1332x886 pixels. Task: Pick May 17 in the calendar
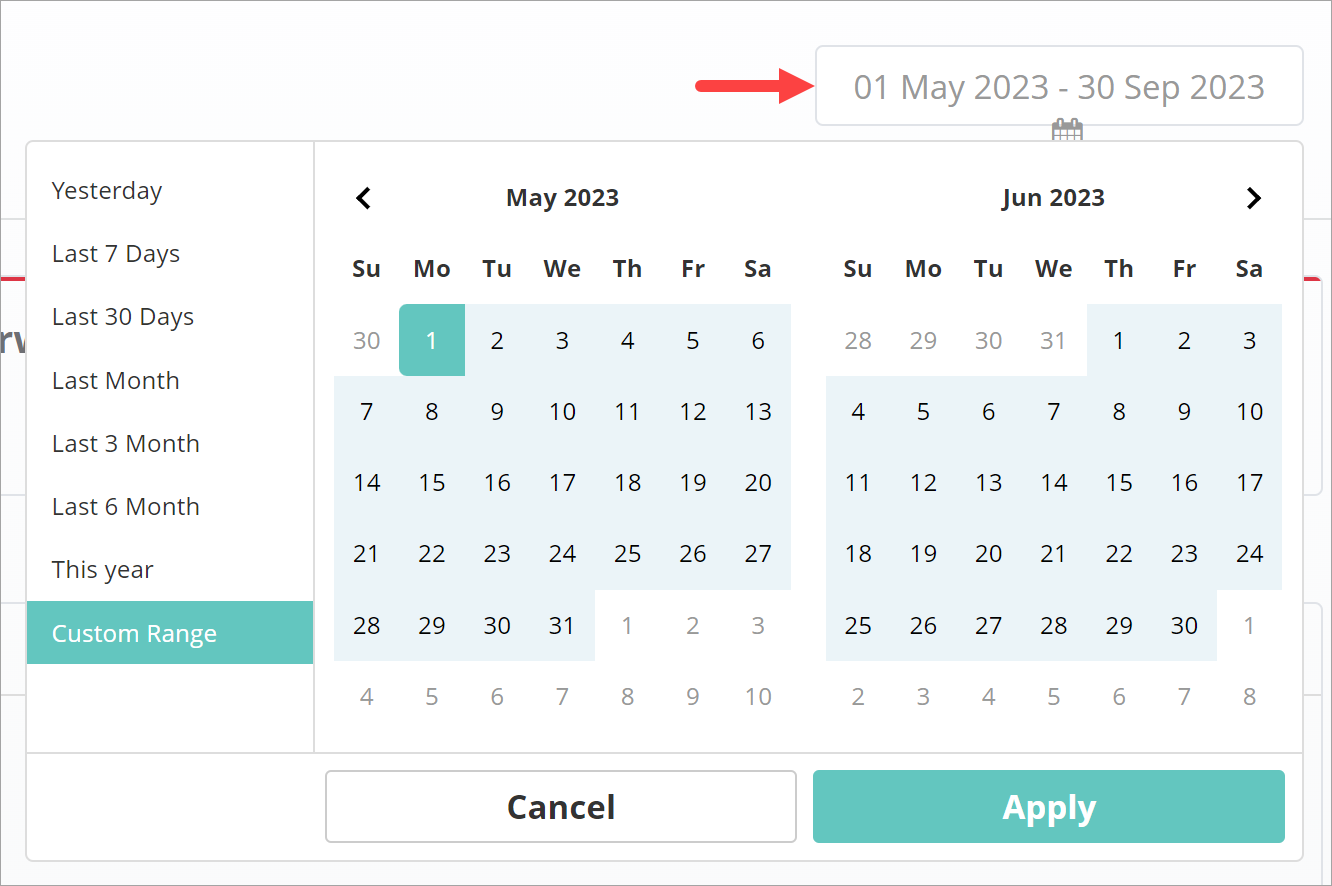click(562, 483)
